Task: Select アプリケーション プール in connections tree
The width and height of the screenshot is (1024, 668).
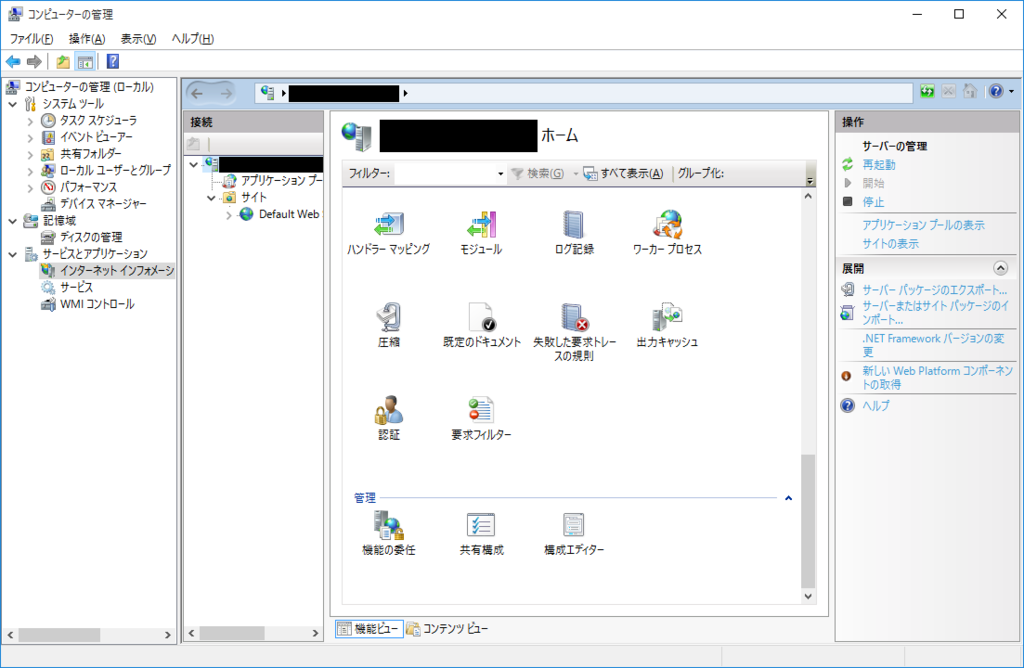Action: [x=281, y=181]
